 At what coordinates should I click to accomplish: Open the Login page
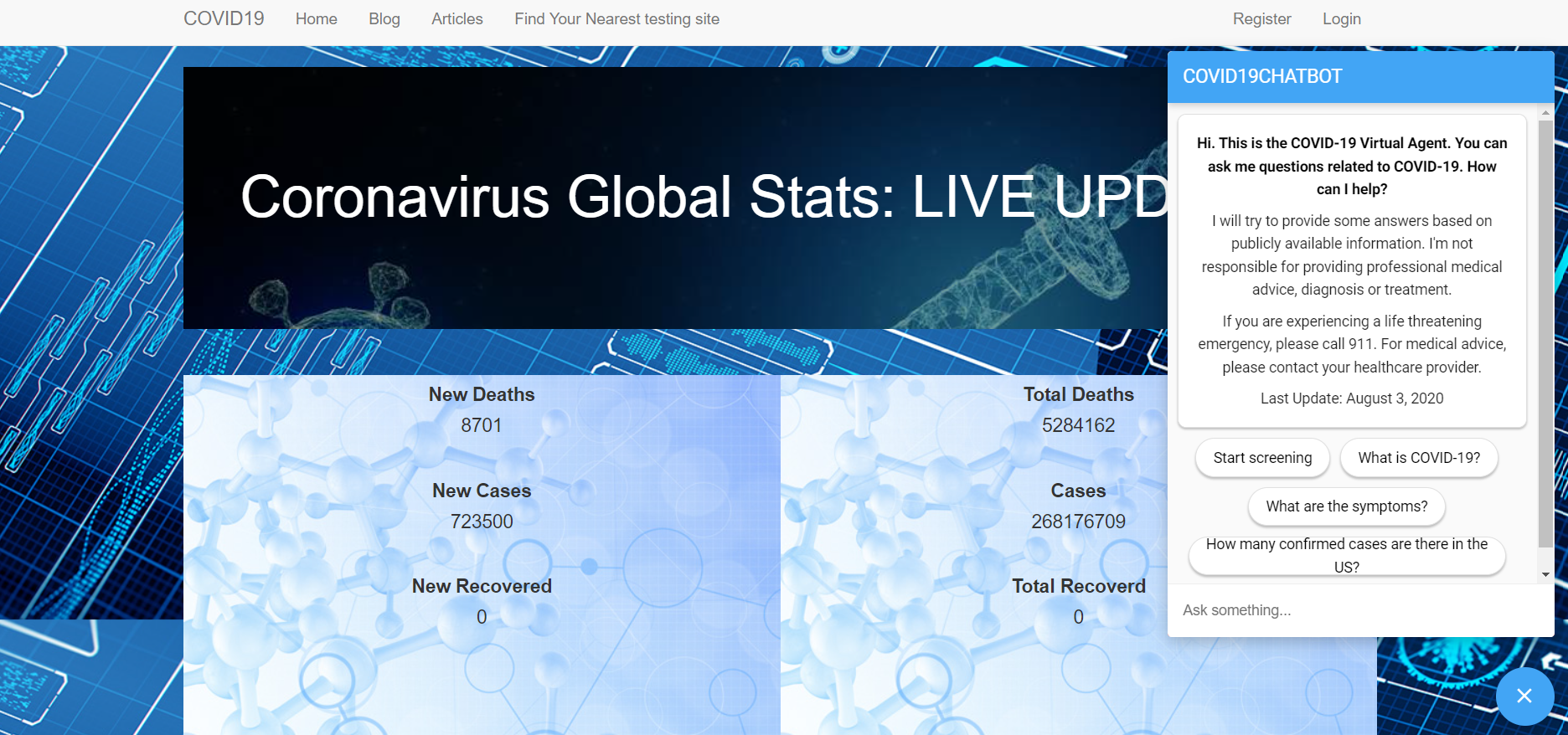(x=1342, y=18)
